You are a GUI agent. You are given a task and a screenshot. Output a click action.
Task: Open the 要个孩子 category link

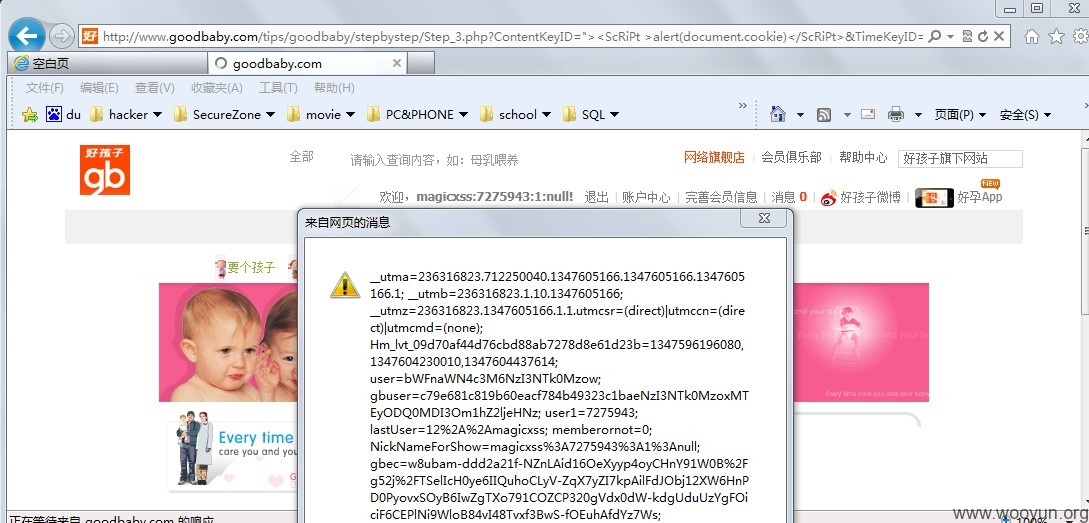point(251,267)
